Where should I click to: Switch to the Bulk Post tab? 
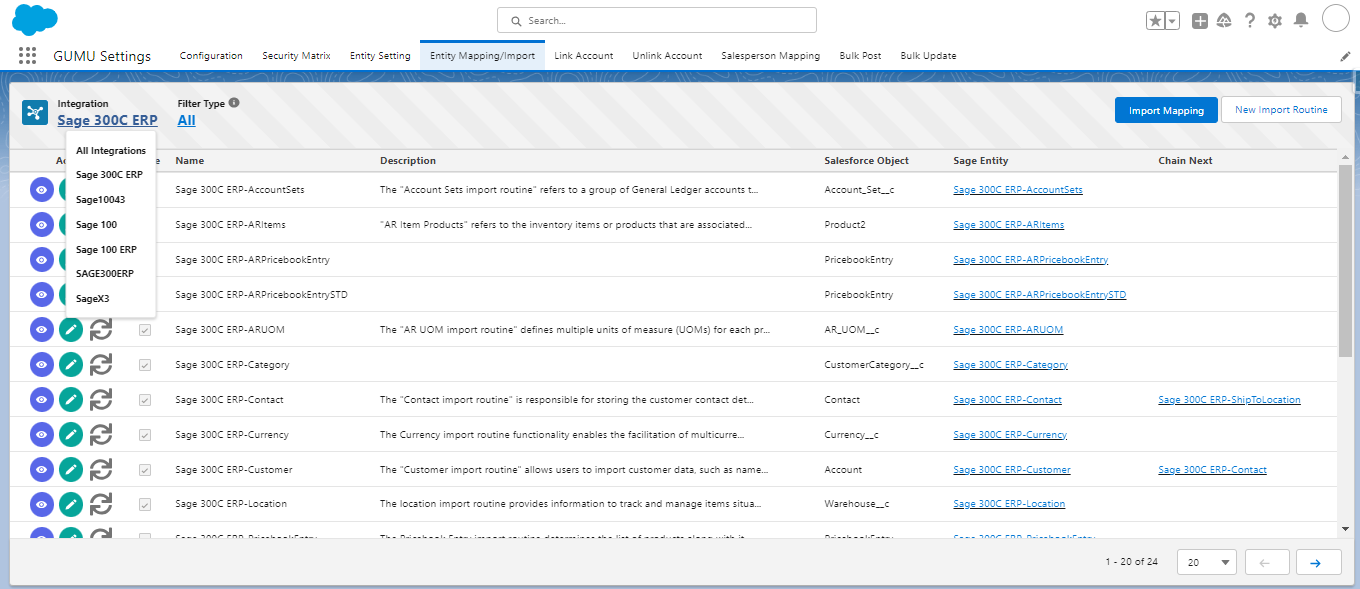point(860,56)
